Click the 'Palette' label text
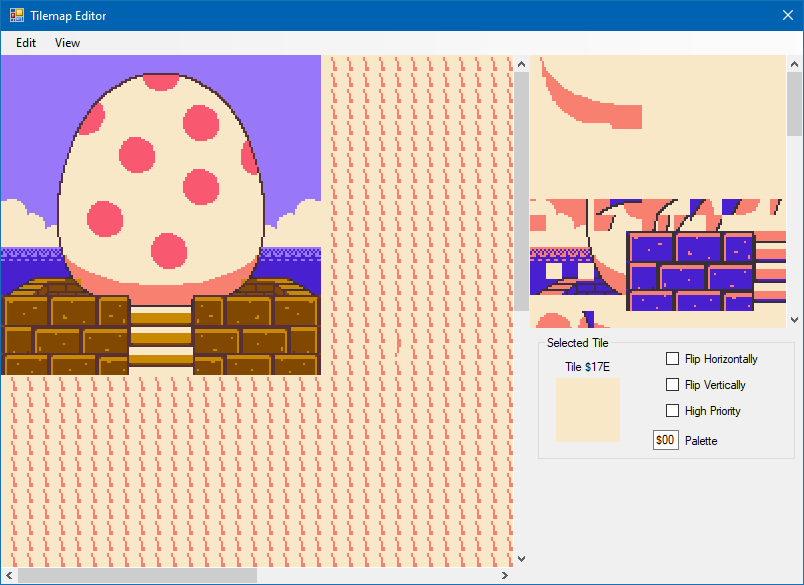This screenshot has width=804, height=585. (701, 441)
